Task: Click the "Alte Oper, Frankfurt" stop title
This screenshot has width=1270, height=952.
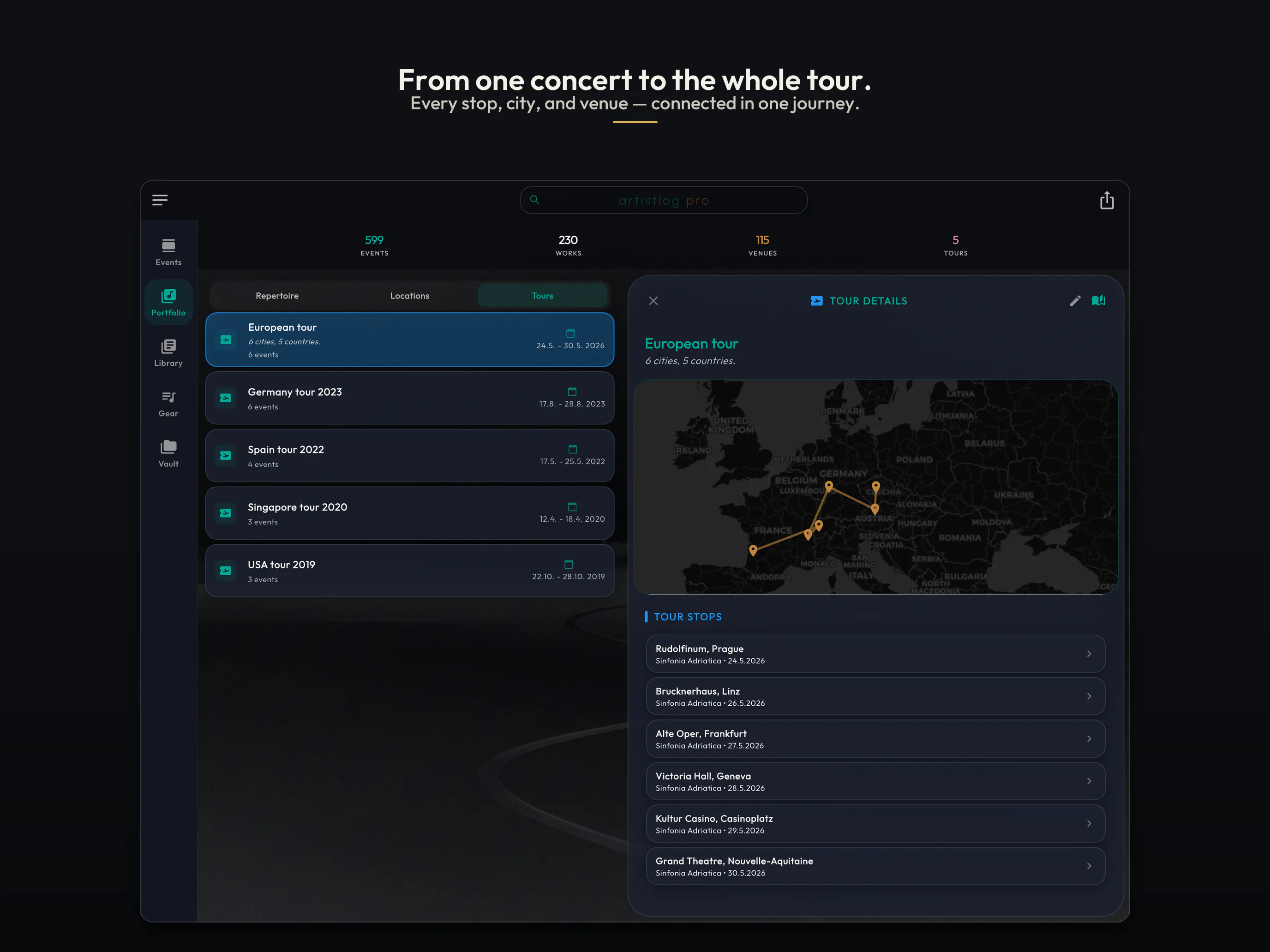Action: pyautogui.click(x=701, y=733)
